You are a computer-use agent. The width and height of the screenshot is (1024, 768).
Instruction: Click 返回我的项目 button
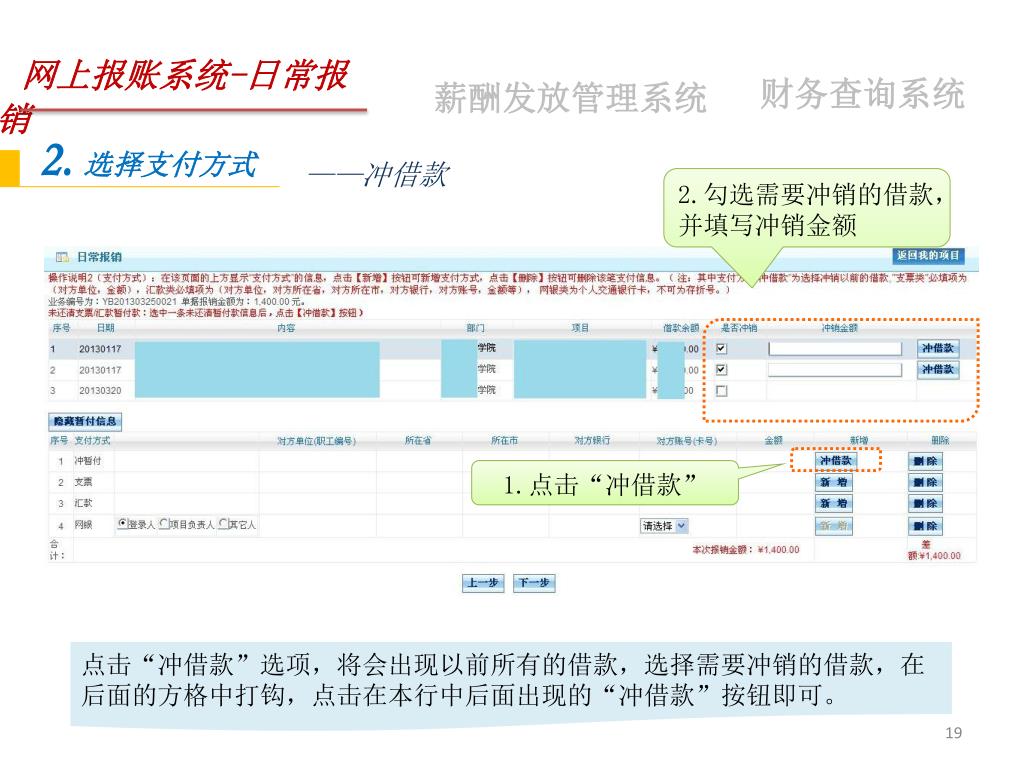927,255
